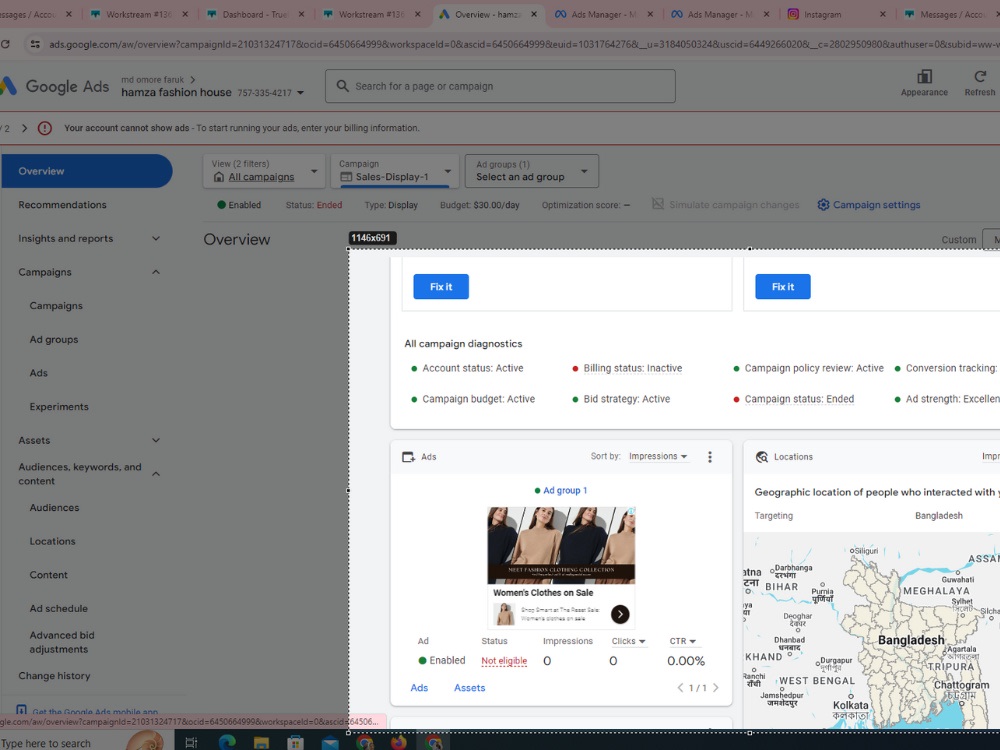This screenshot has height=750, width=1000.
Task: Click the Enabled ad status indicator
Action: coord(441,661)
